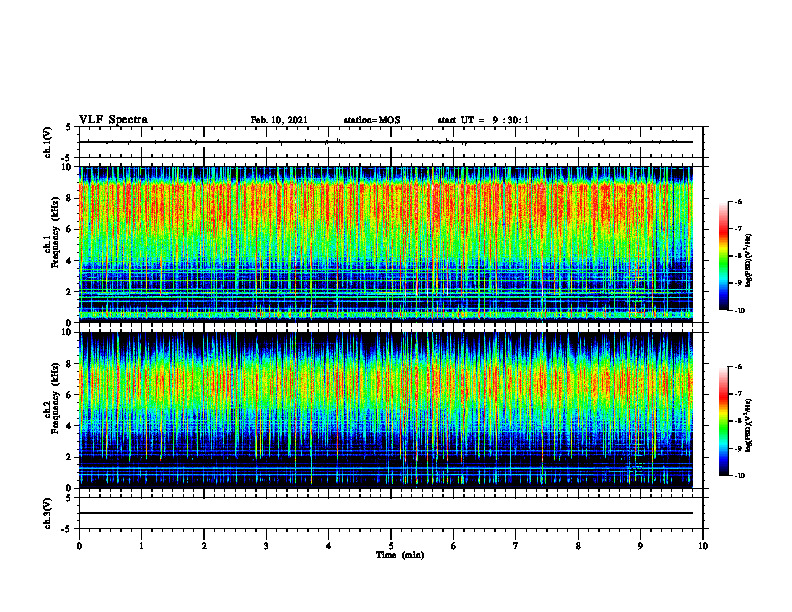Click the "ch.3(V)" waveform axis label
792x612 pixels.
tap(48, 513)
